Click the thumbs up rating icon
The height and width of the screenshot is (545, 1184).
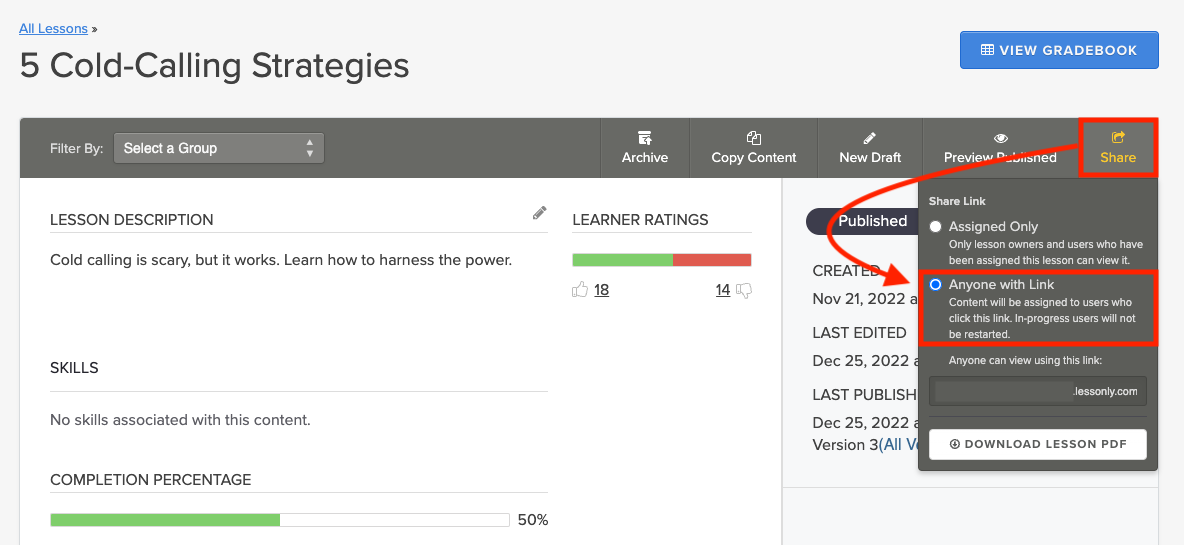click(580, 290)
